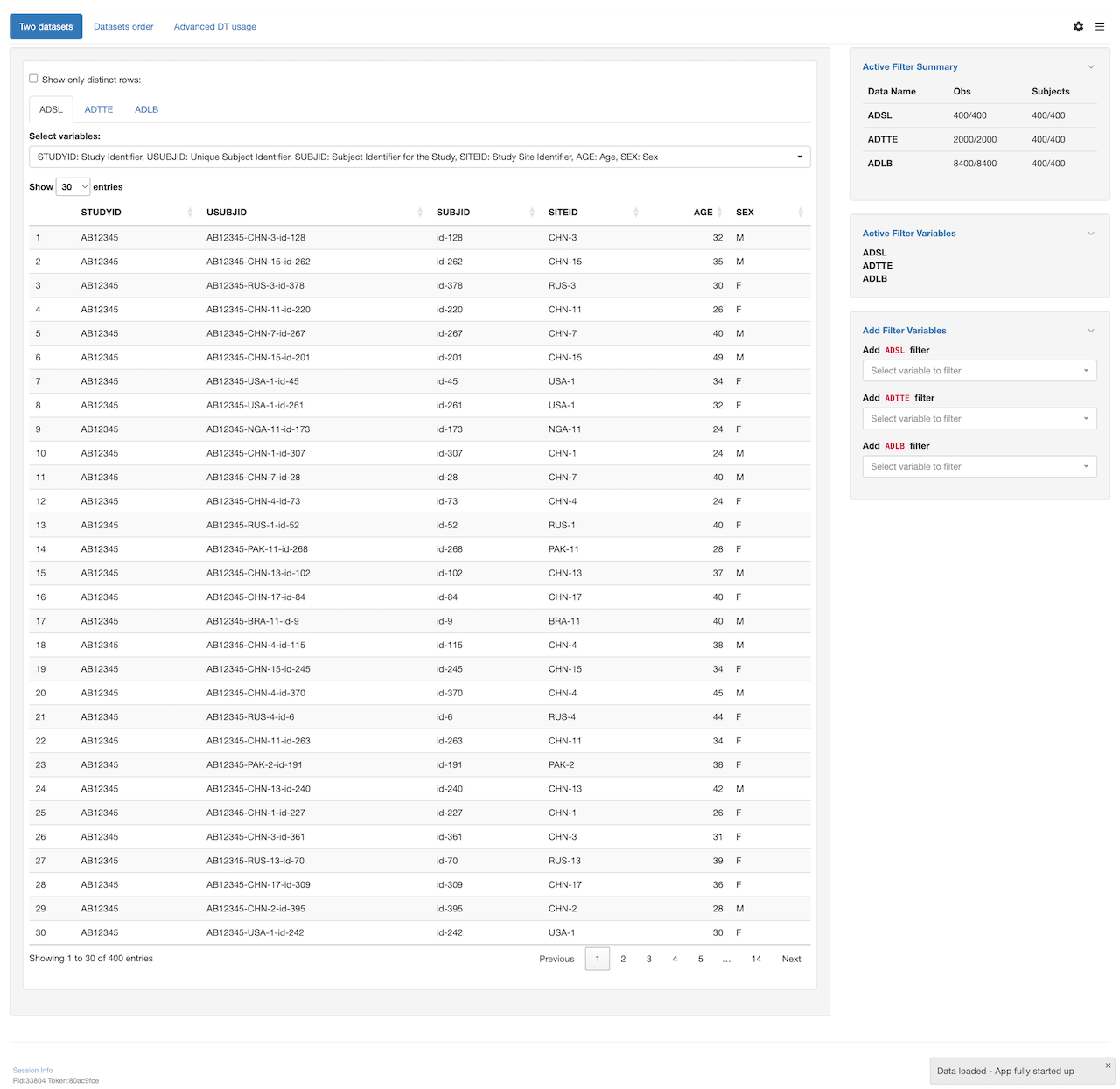Sort table by USUBJID sort icon
This screenshot has height=1089, width=1120.
coord(419,213)
